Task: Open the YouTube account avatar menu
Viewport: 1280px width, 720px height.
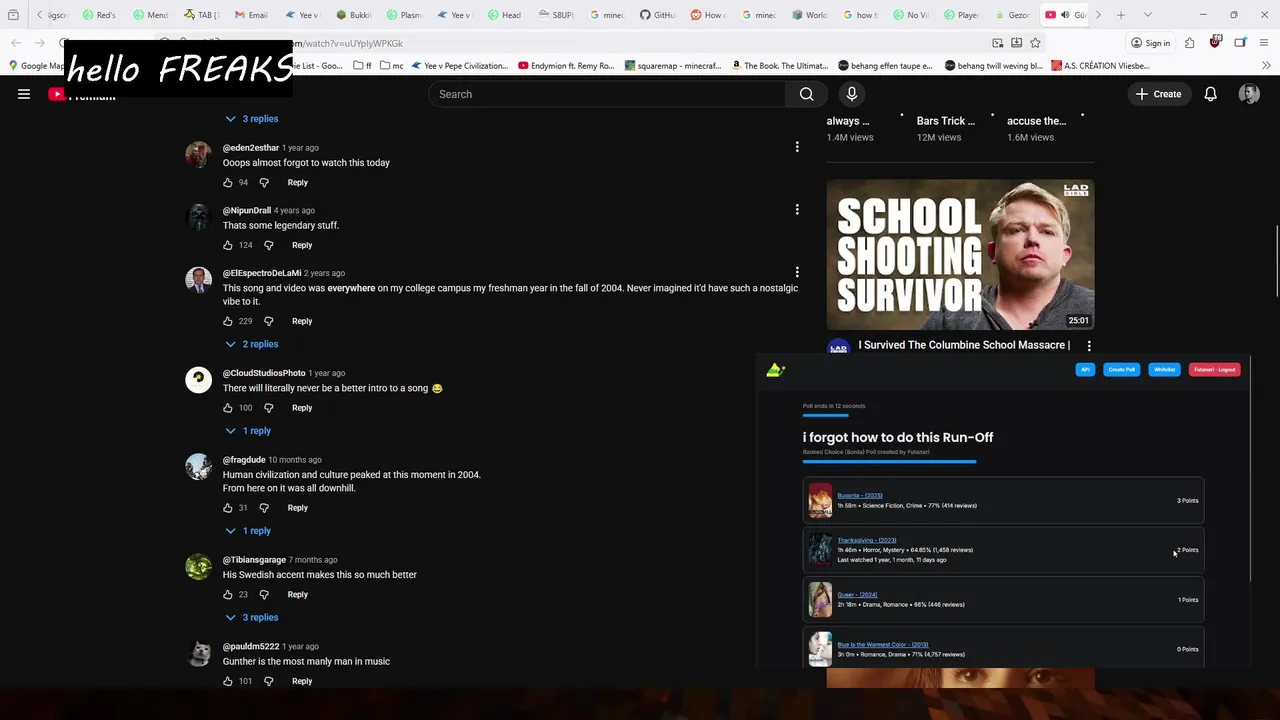Action: coord(1249,94)
